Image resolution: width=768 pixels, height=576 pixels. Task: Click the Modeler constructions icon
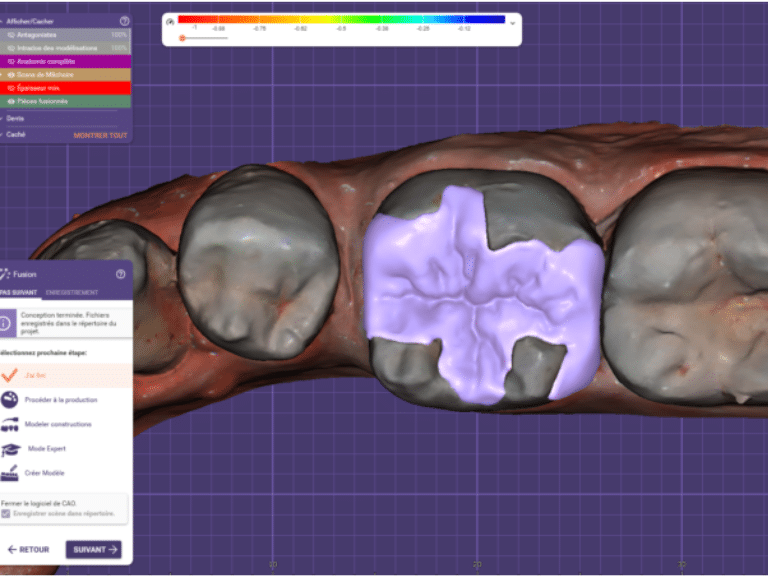9,425
